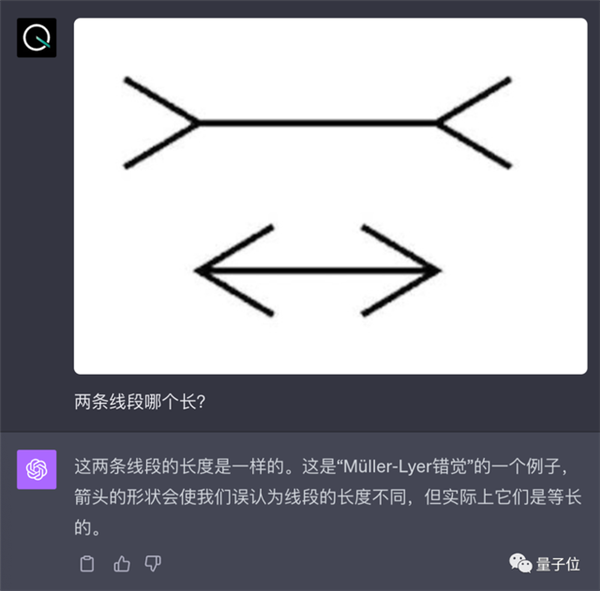Click the left Y-shaped fin of upper line

pyautogui.click(x=161, y=123)
